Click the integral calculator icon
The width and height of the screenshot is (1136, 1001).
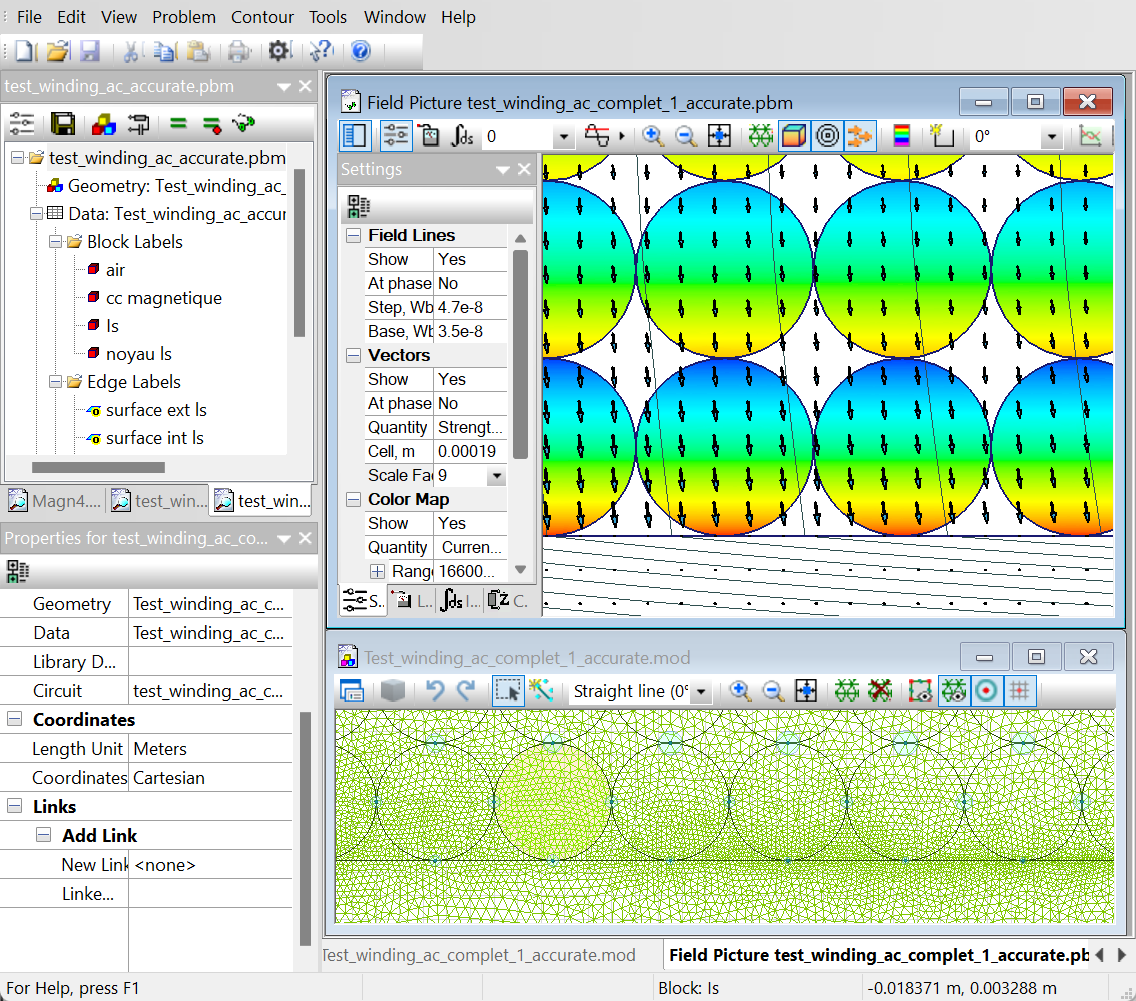[x=463, y=136]
